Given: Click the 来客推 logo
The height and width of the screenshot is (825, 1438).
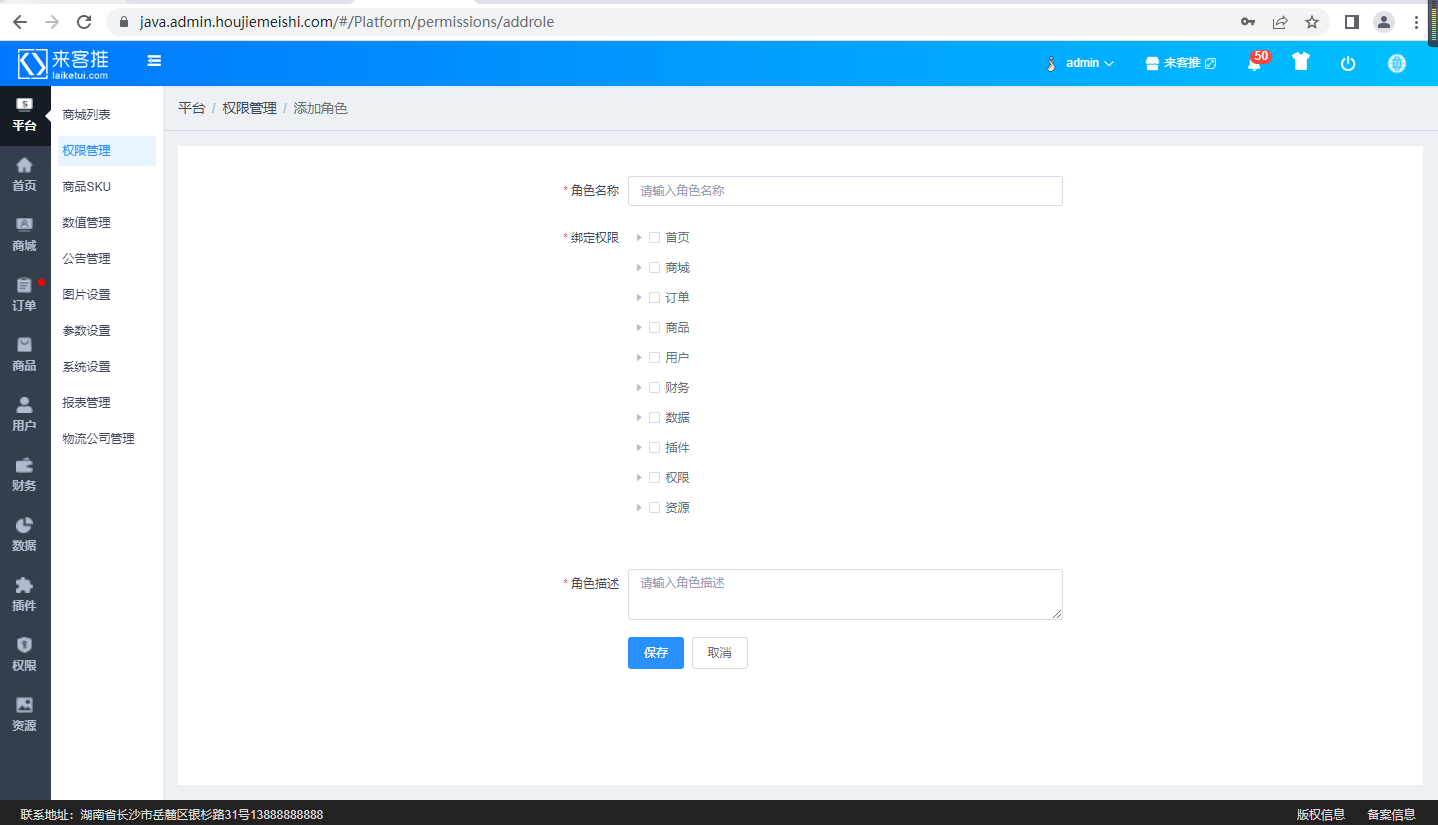Looking at the screenshot, I should click(x=63, y=63).
